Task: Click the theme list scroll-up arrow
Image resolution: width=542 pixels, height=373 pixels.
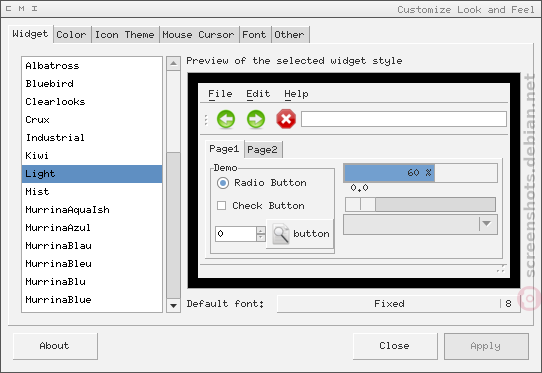Action: tap(173, 63)
